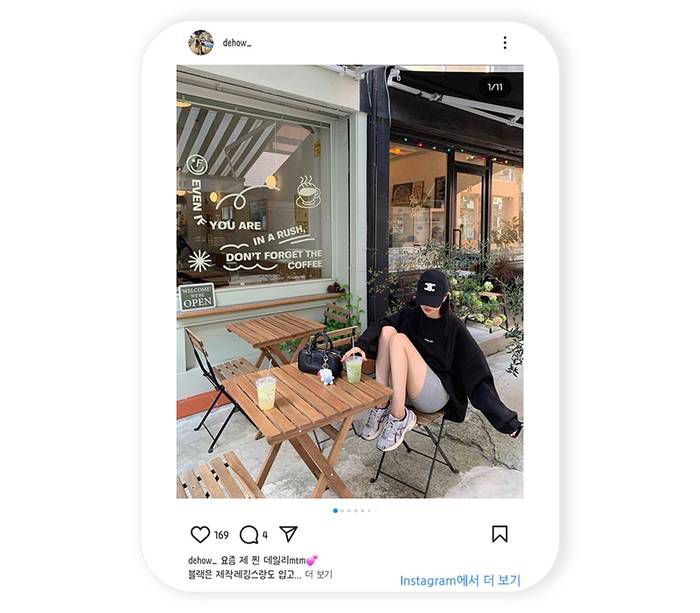Viewport: 700px width, 613px height.
Task: Click the 1/11 photo counter badge
Action: [495, 87]
